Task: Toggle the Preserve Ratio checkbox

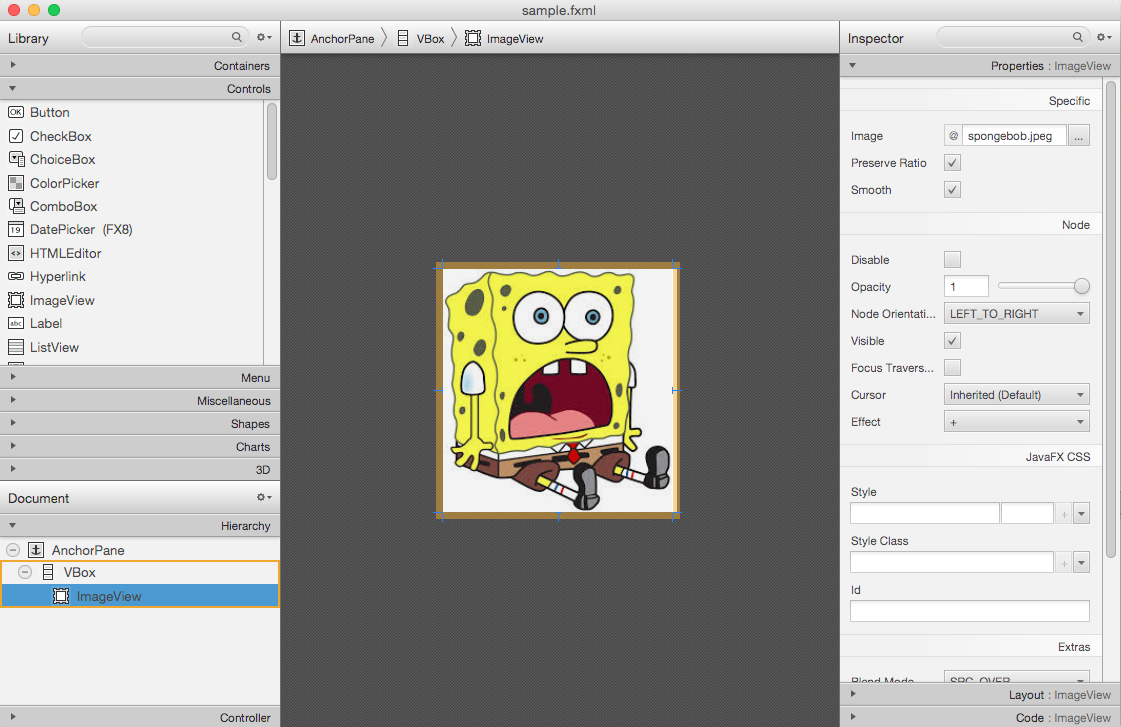Action: point(952,163)
